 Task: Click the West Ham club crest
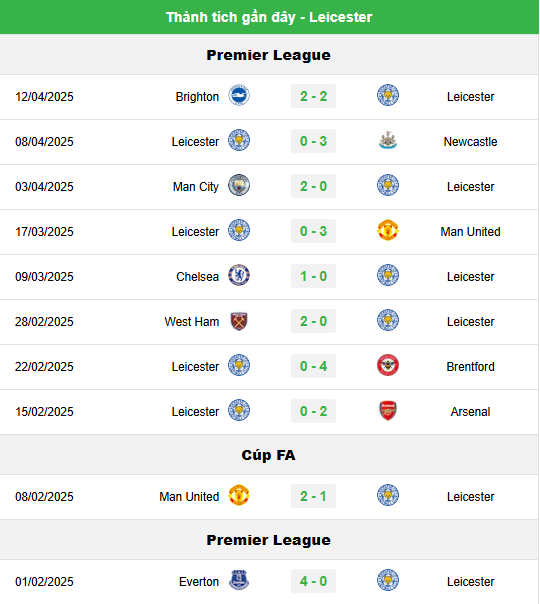tap(239, 321)
